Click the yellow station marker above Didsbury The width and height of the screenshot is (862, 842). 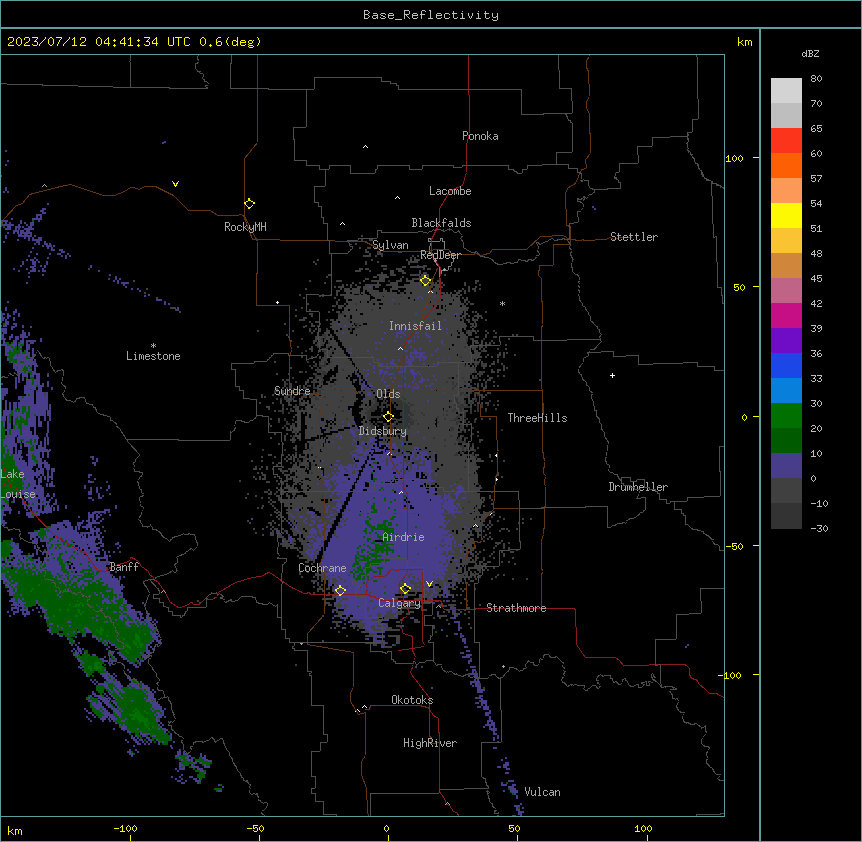pos(388,417)
